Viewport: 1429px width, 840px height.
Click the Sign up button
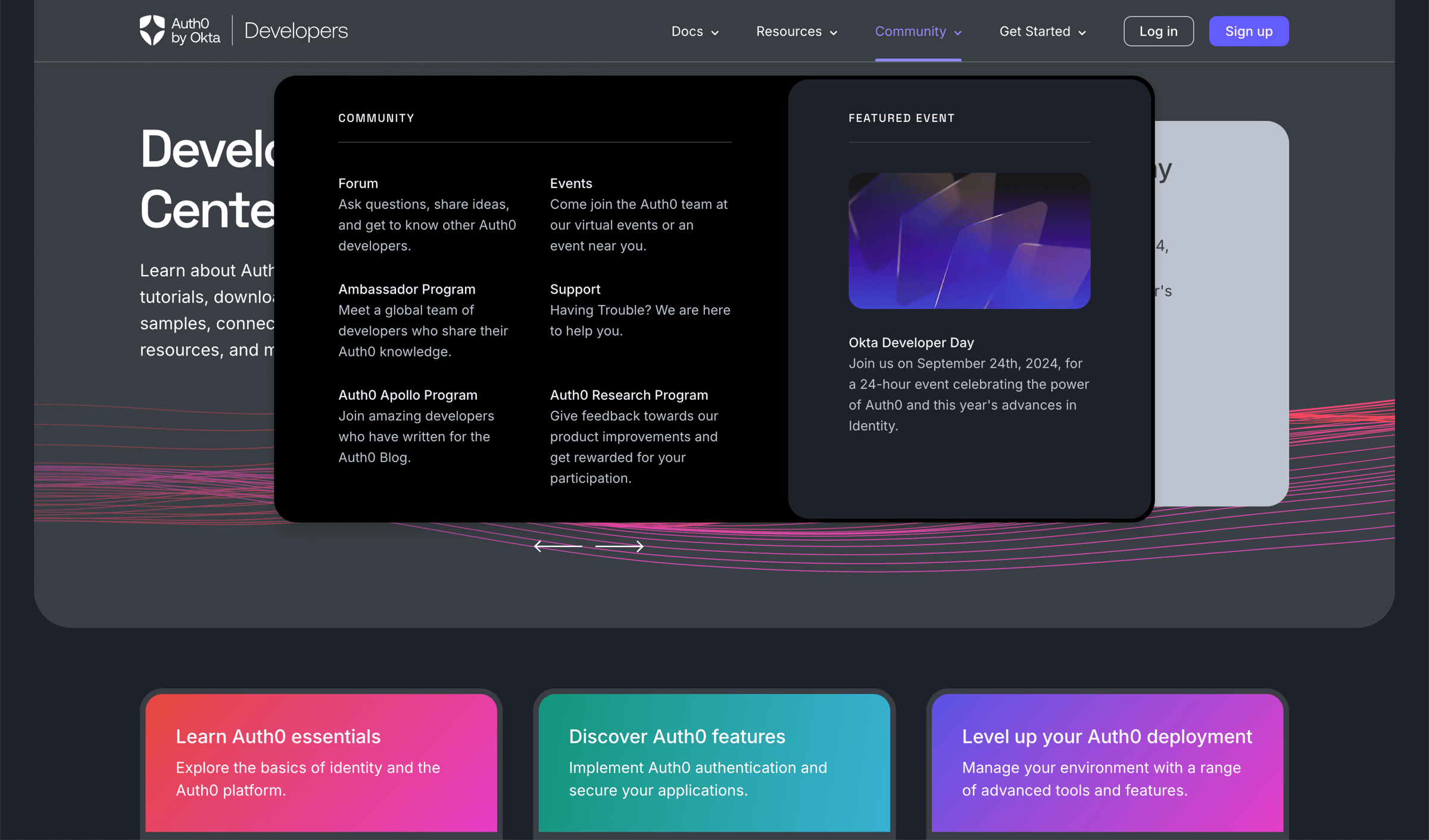pyautogui.click(x=1249, y=31)
